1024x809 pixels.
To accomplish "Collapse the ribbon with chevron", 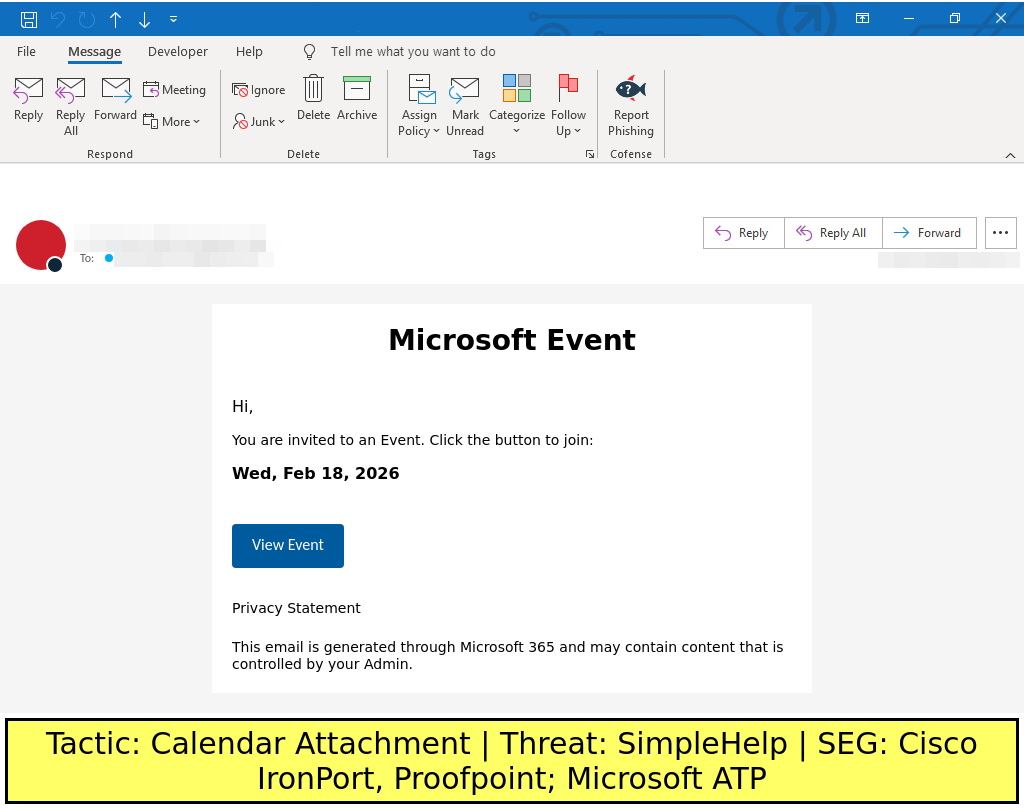I will point(1010,155).
